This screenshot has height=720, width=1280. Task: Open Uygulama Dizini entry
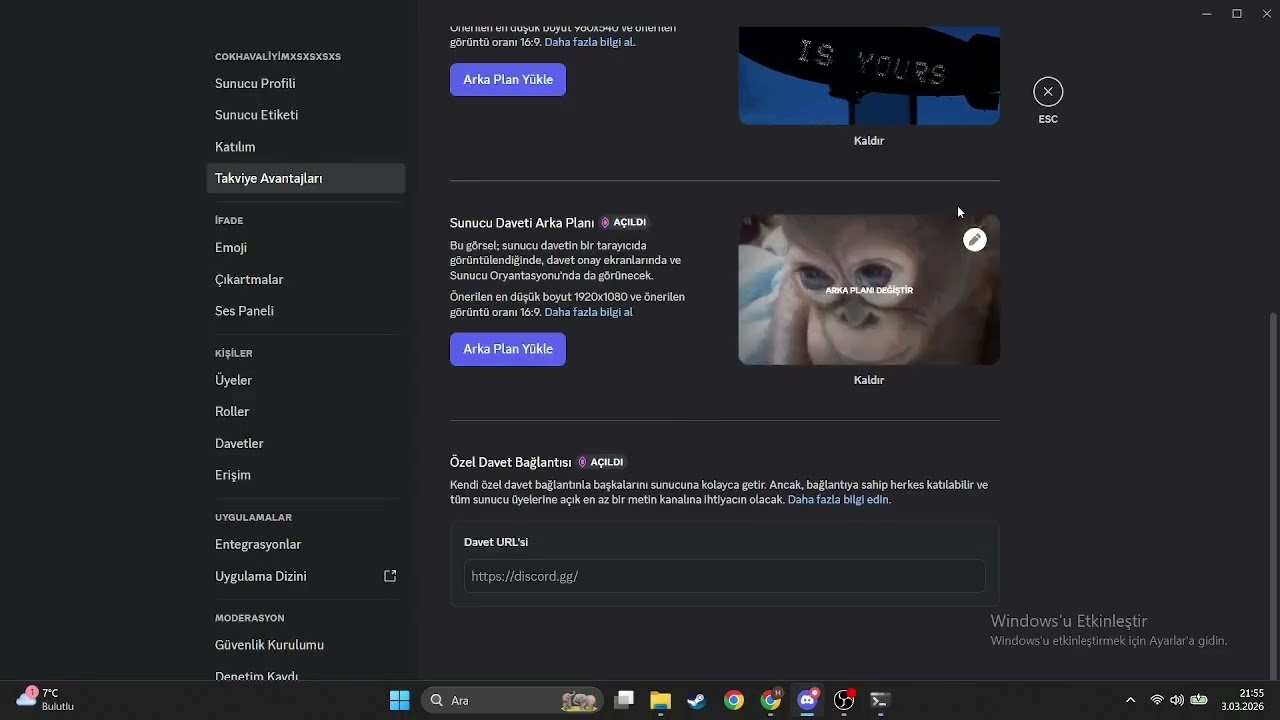coord(306,576)
